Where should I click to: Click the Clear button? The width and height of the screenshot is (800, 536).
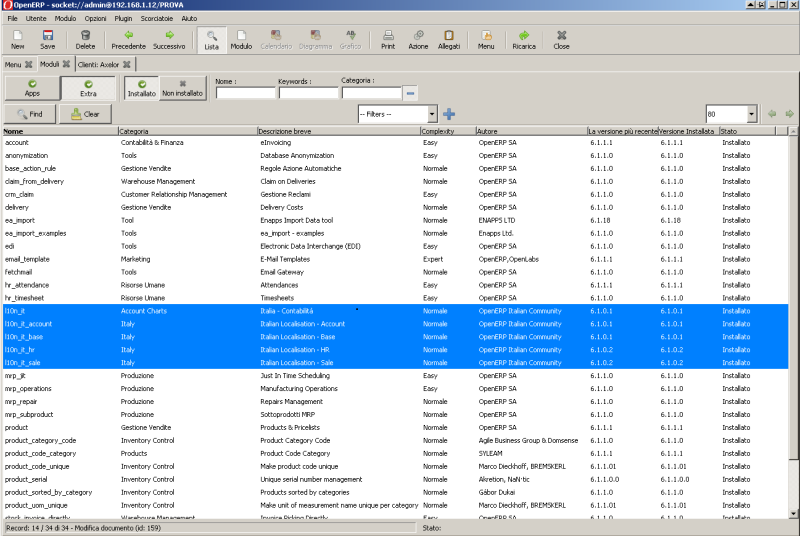pos(85,114)
